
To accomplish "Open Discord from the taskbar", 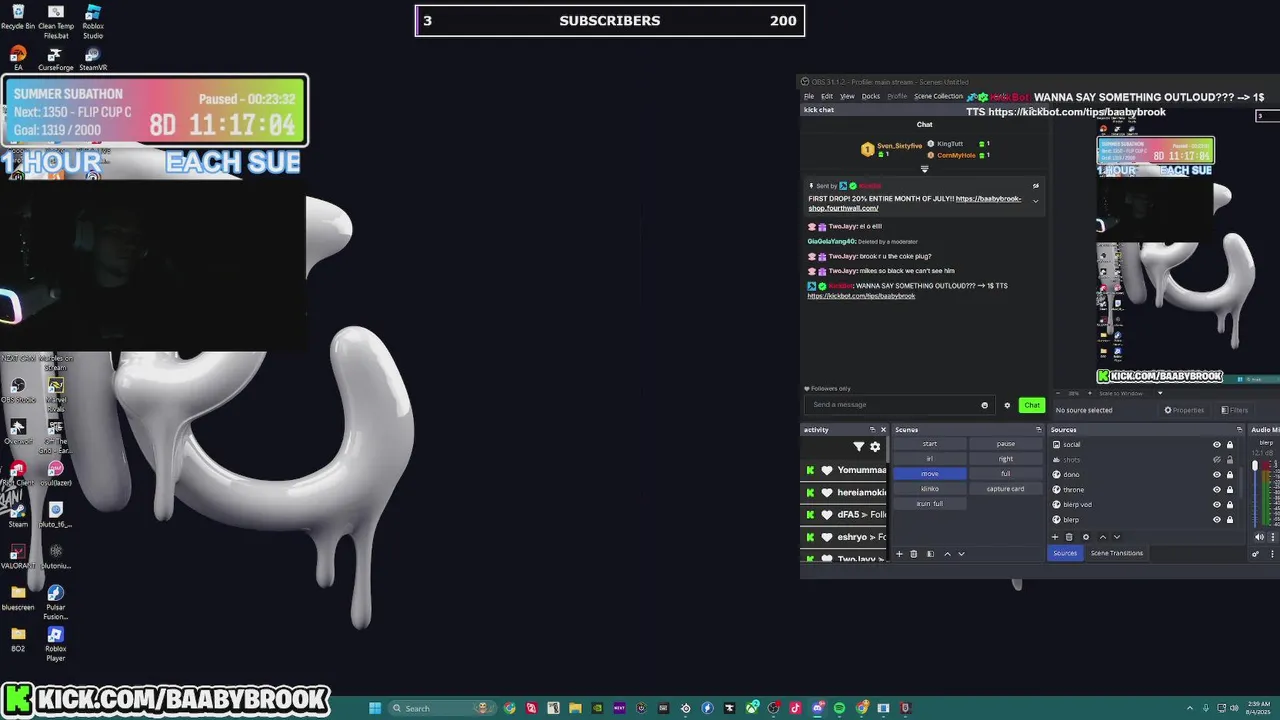I will pyautogui.click(x=817, y=708).
